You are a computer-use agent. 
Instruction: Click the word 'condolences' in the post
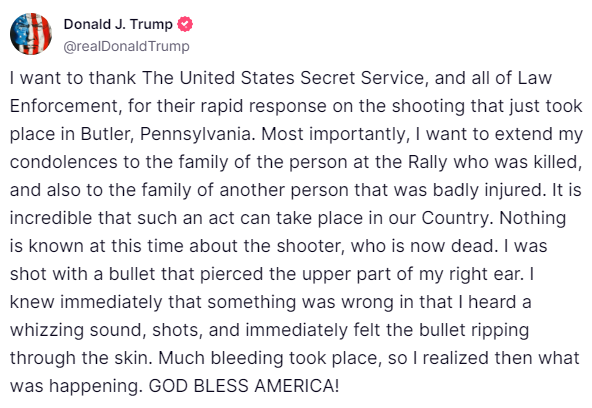pyautogui.click(x=63, y=162)
